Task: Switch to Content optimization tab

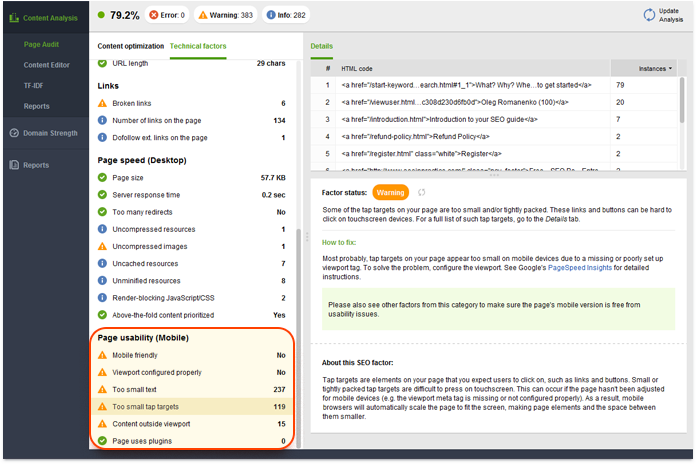Action: (x=130, y=46)
